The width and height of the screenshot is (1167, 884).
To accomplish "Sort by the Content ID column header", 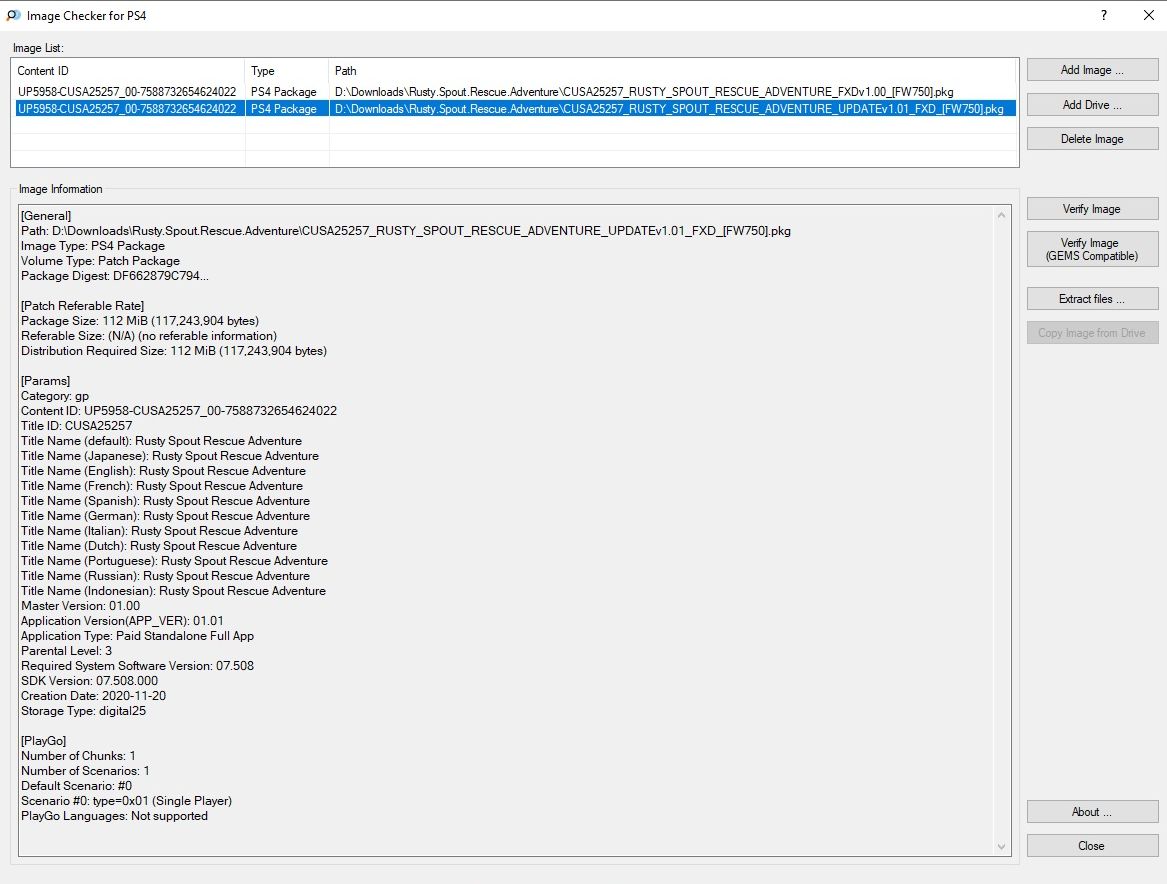I will 128,71.
